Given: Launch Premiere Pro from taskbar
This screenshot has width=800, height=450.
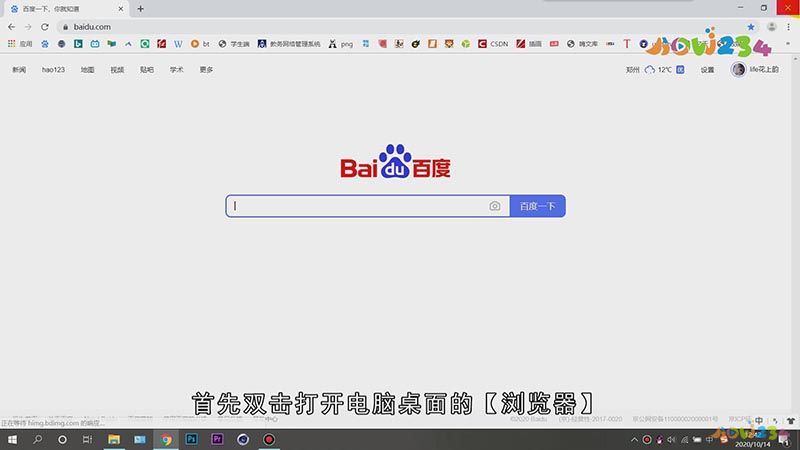Looking at the screenshot, I should coord(217,439).
